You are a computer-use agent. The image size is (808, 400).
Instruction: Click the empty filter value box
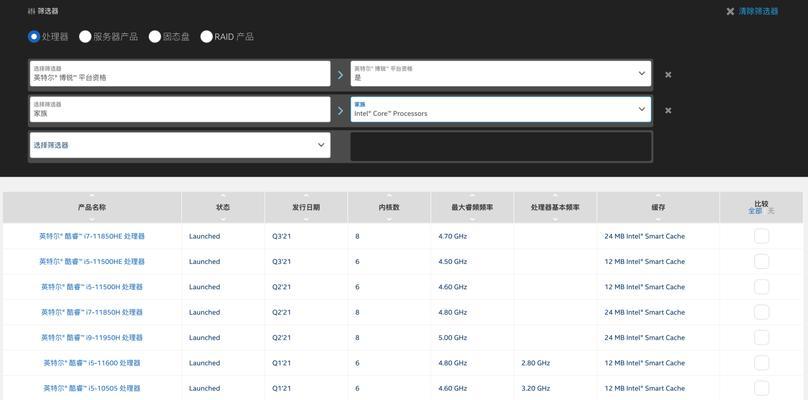pyautogui.click(x=500, y=146)
